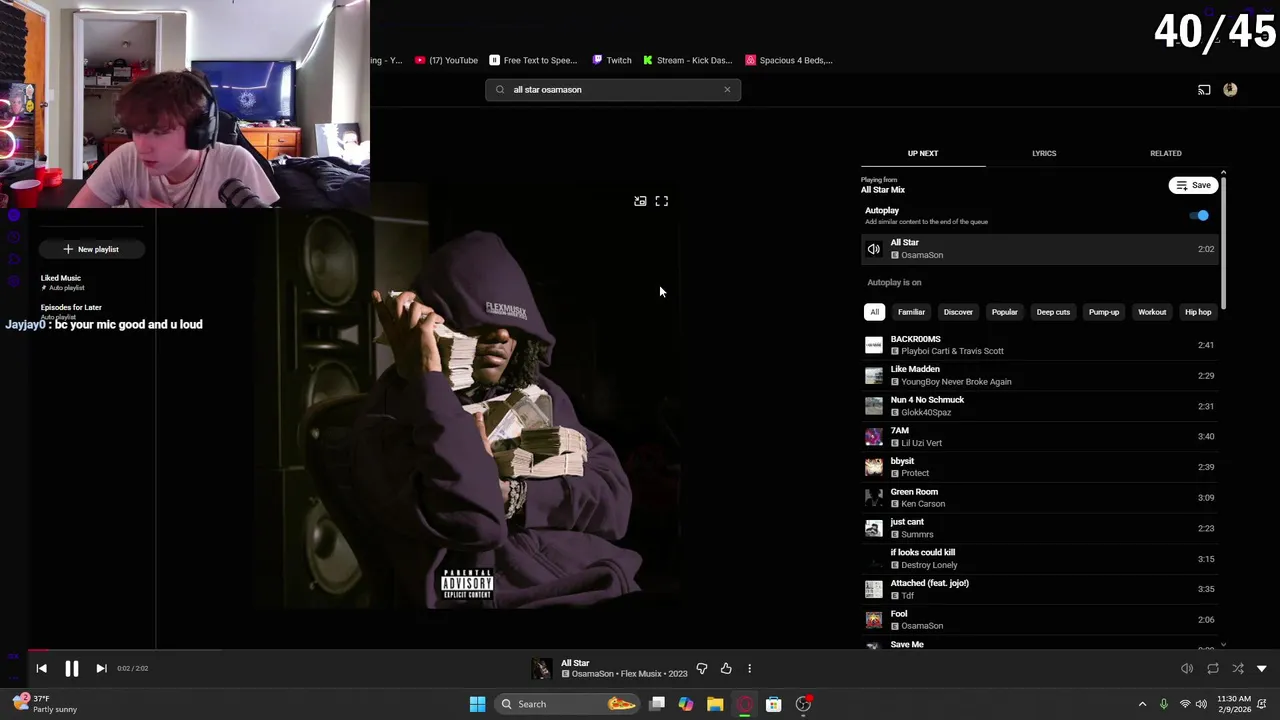Open Microsoft Store from the taskbar
Viewport: 1280px width, 720px height.
click(x=773, y=704)
